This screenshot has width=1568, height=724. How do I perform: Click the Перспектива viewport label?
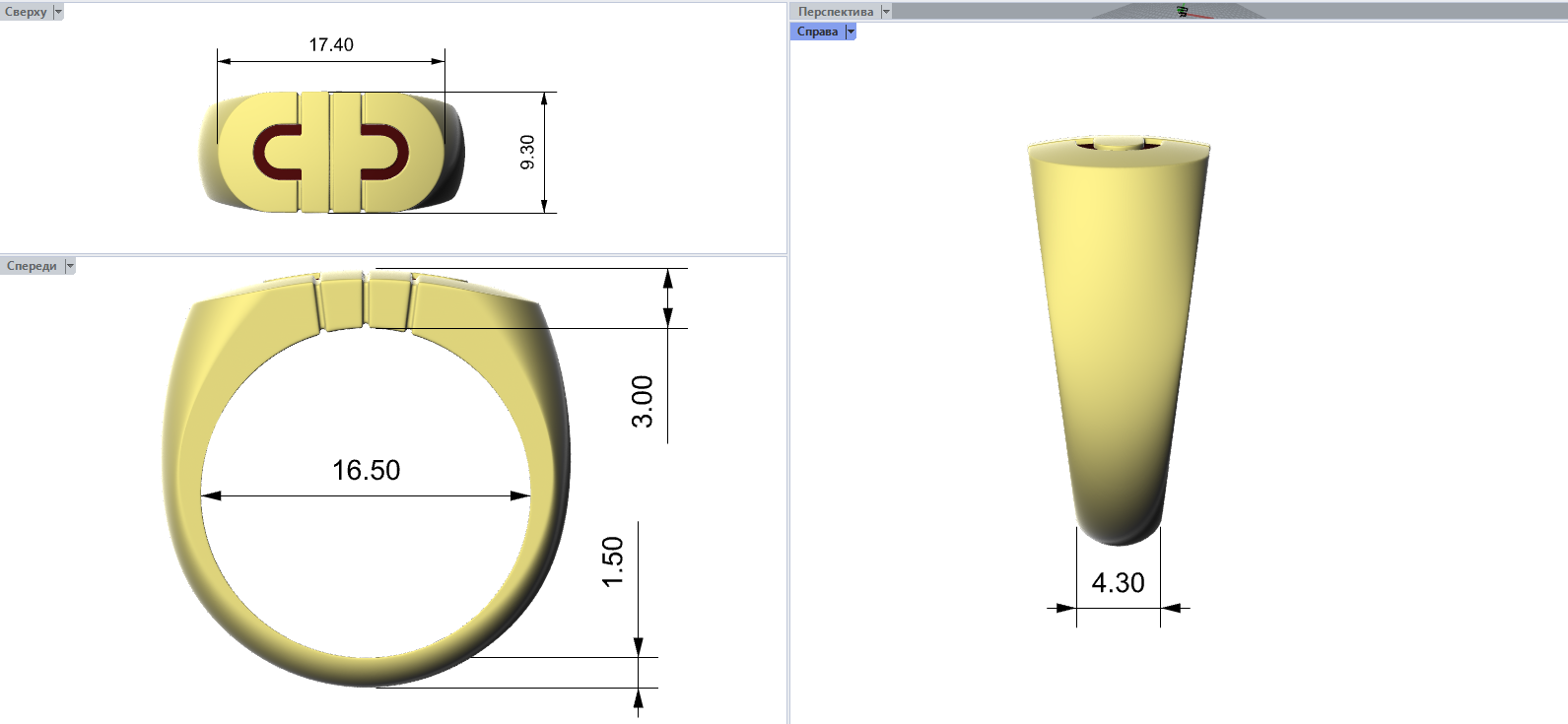pyautogui.click(x=835, y=12)
